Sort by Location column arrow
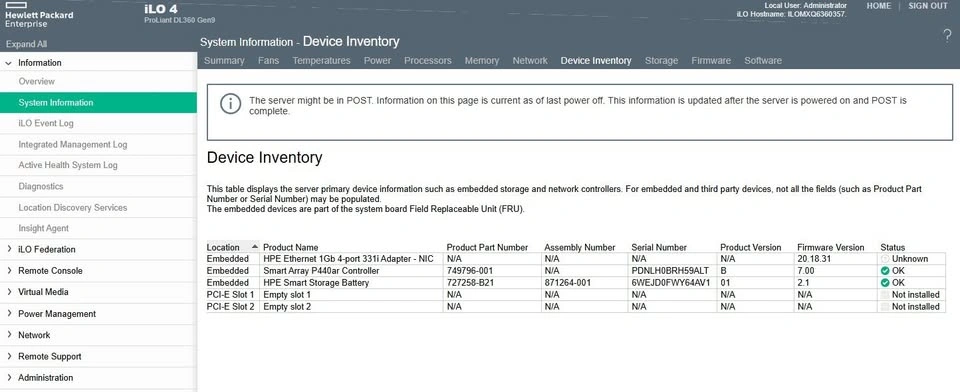 pos(255,247)
